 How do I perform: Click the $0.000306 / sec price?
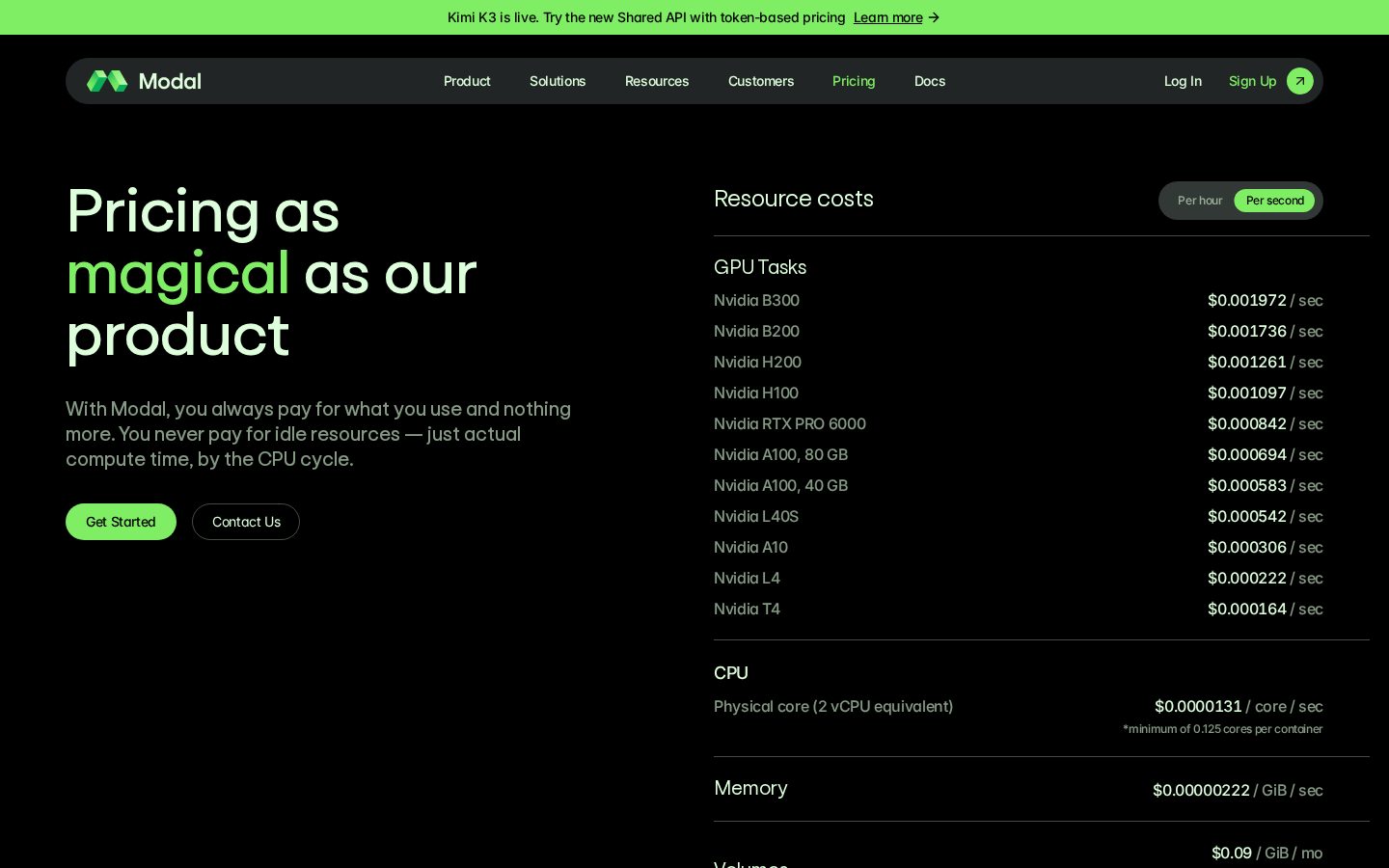1265,547
